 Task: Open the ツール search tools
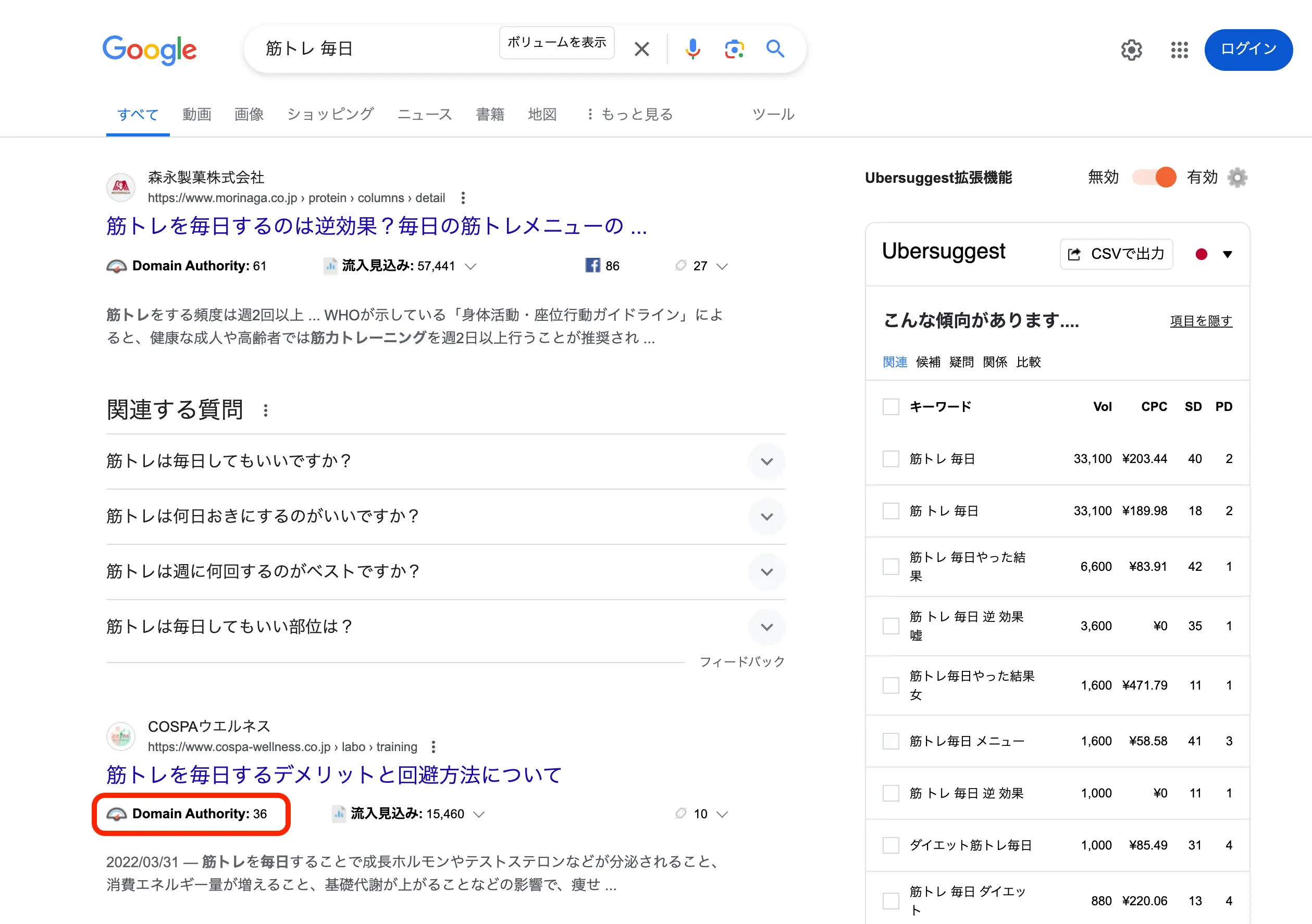773,114
